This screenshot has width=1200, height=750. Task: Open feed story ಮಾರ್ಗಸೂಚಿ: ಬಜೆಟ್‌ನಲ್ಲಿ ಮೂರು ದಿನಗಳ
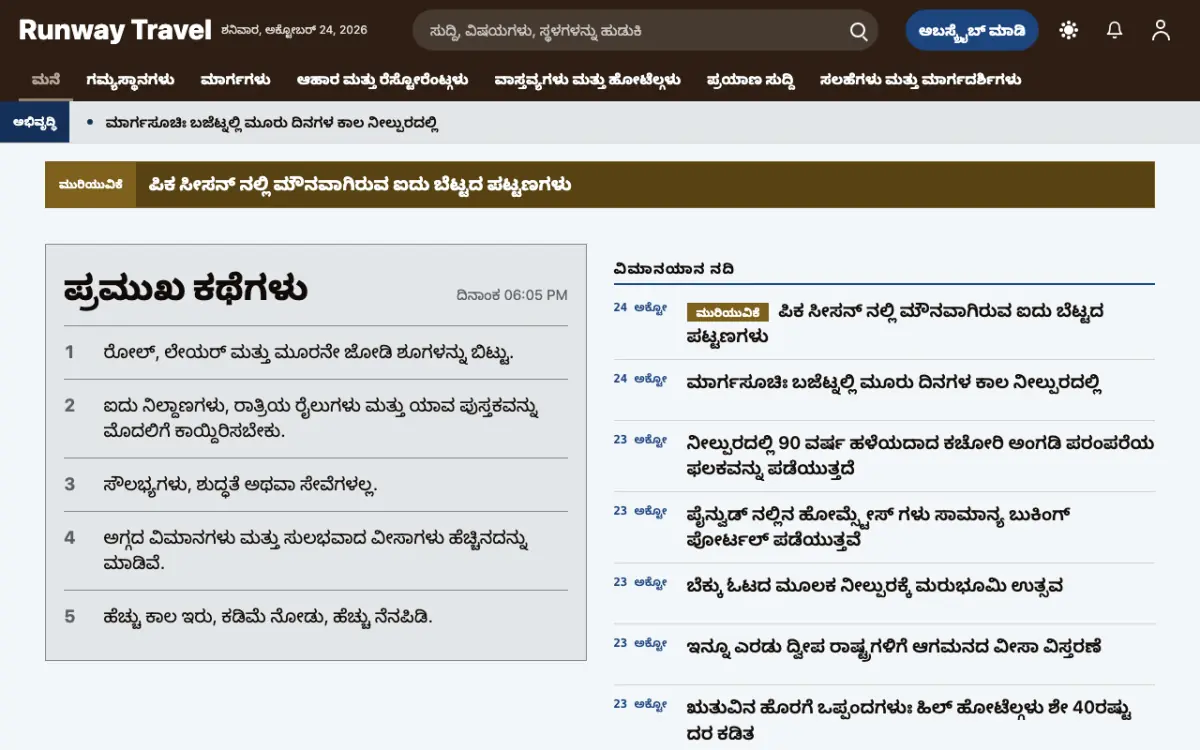pos(894,382)
